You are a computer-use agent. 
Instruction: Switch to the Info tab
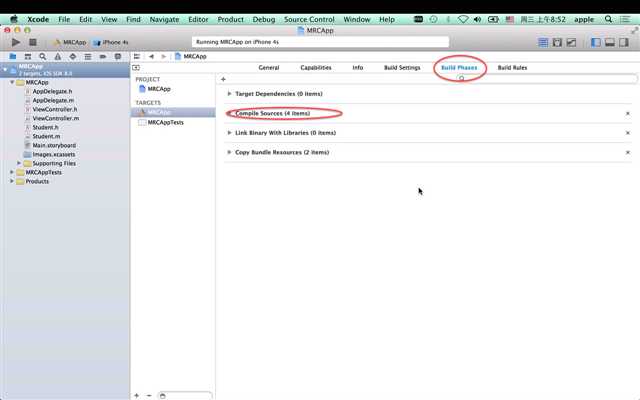(x=358, y=68)
